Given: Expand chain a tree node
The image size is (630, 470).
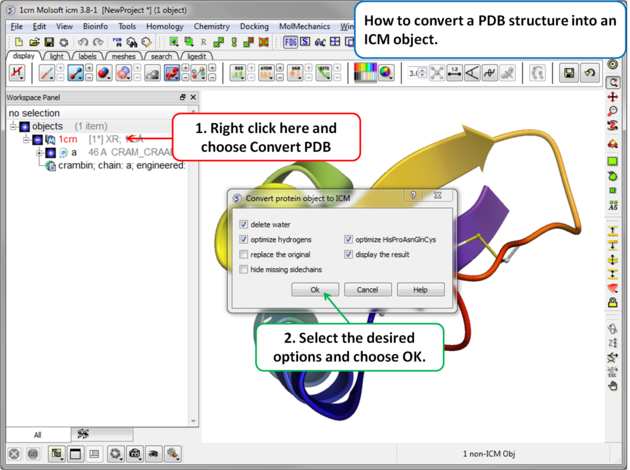Looking at the screenshot, I should 39,153.
